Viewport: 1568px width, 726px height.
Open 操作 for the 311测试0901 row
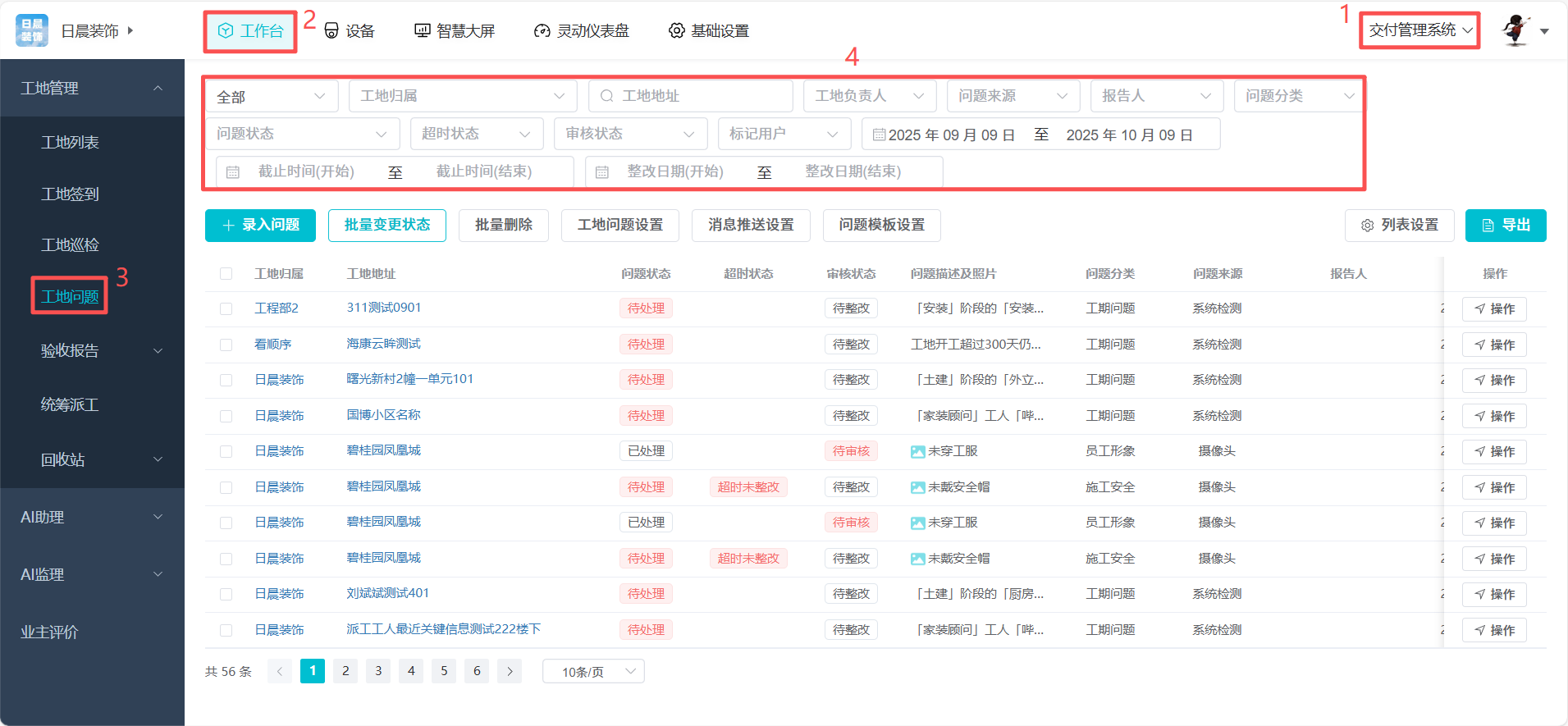click(x=1493, y=309)
